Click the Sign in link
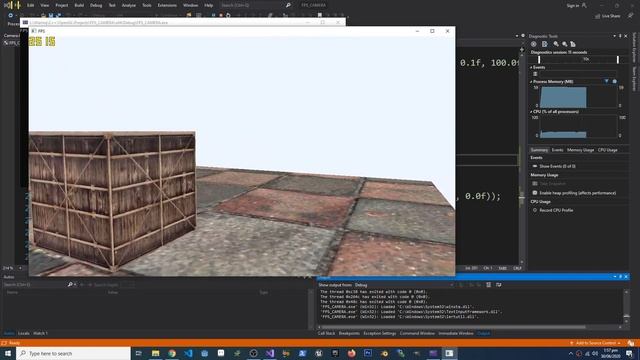Viewport: 640px width, 360px height. click(573, 5)
